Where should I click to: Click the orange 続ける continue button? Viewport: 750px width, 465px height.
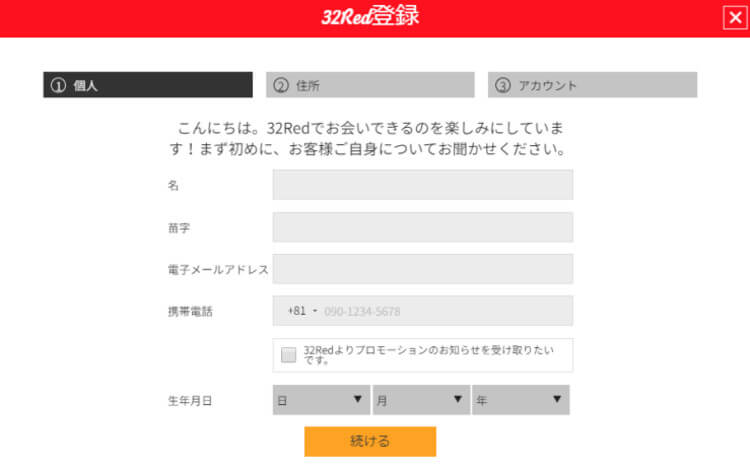pyautogui.click(x=370, y=441)
